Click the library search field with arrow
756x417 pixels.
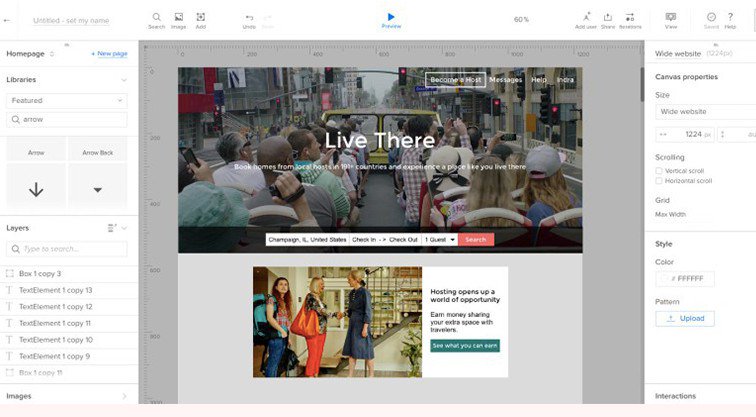(67, 119)
